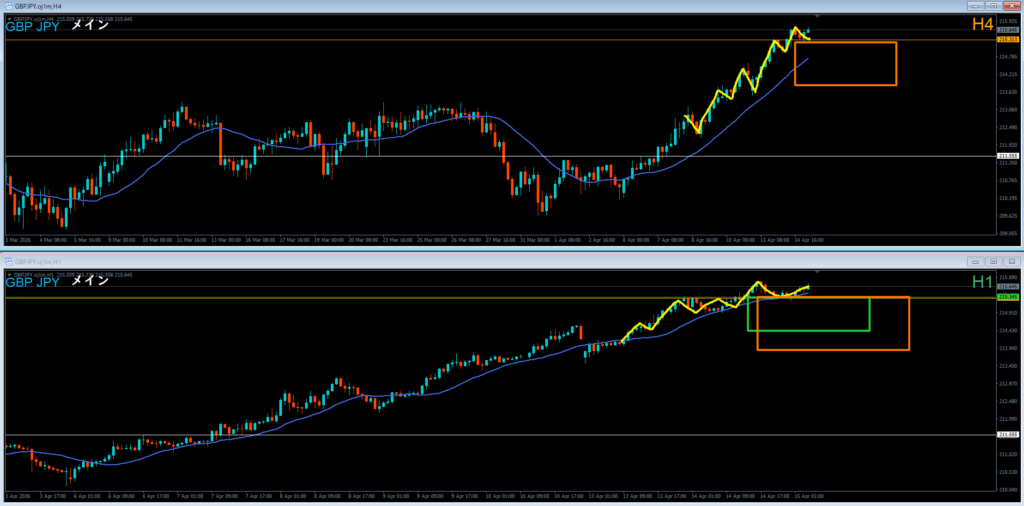Click the green 215.345 price label in H1
The height and width of the screenshot is (506, 1024).
point(1007,297)
